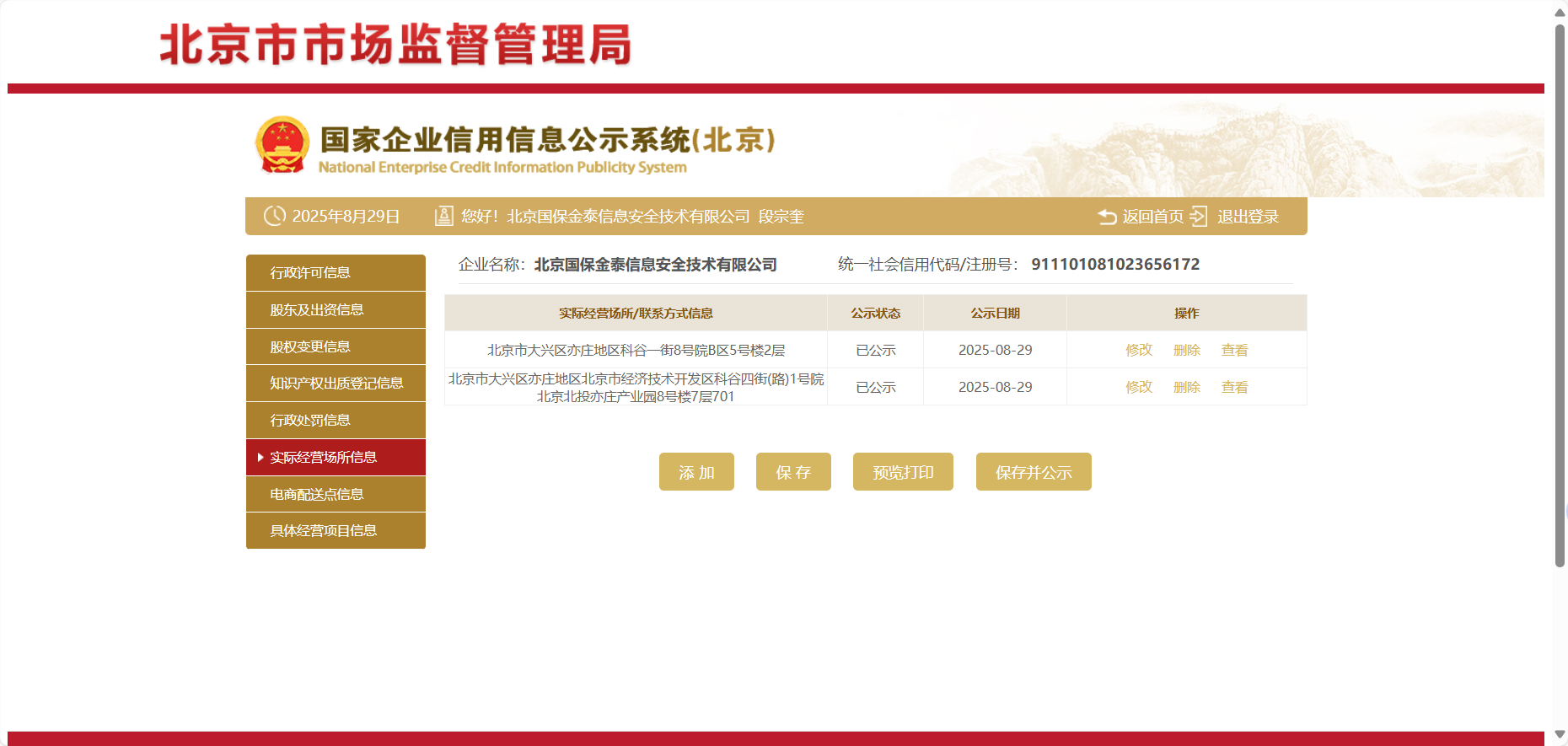Screen dimensions: 1568x746
Task: Click the 2025-08-29 date in 科谷一街 row
Action: (x=995, y=350)
